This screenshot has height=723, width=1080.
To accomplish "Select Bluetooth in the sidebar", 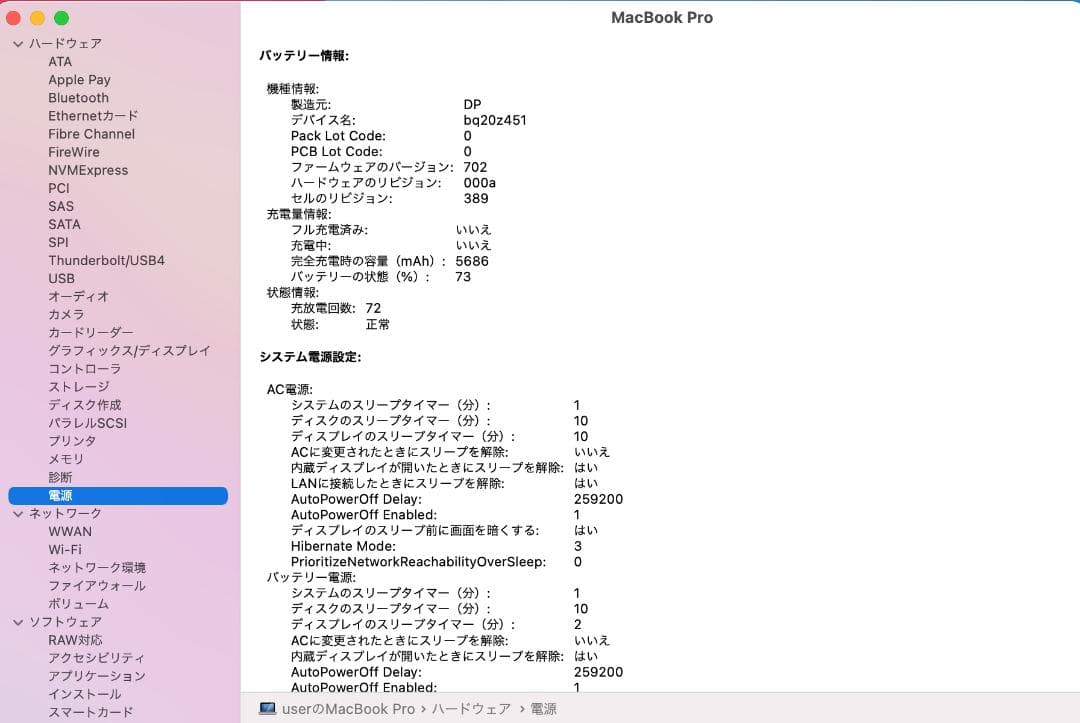I will [78, 97].
